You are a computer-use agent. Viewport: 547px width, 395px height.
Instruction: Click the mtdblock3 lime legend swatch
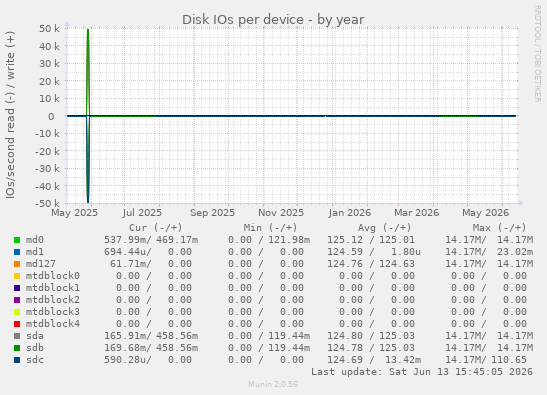(17, 312)
